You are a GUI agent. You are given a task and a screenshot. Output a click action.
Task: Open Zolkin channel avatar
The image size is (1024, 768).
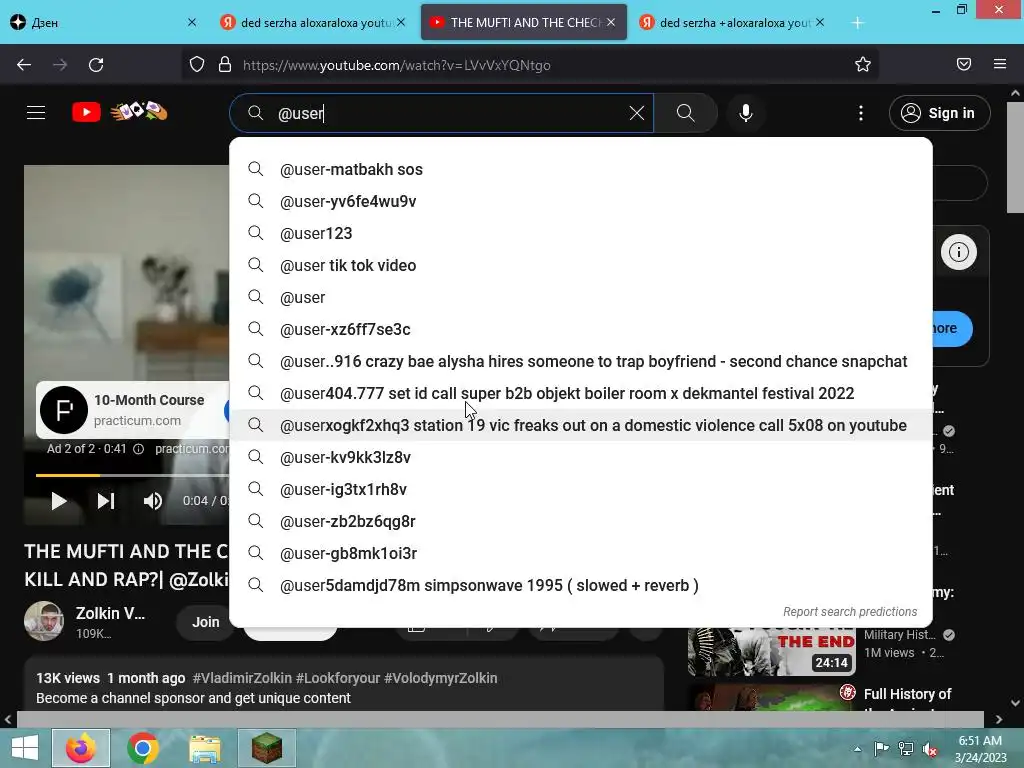44,620
